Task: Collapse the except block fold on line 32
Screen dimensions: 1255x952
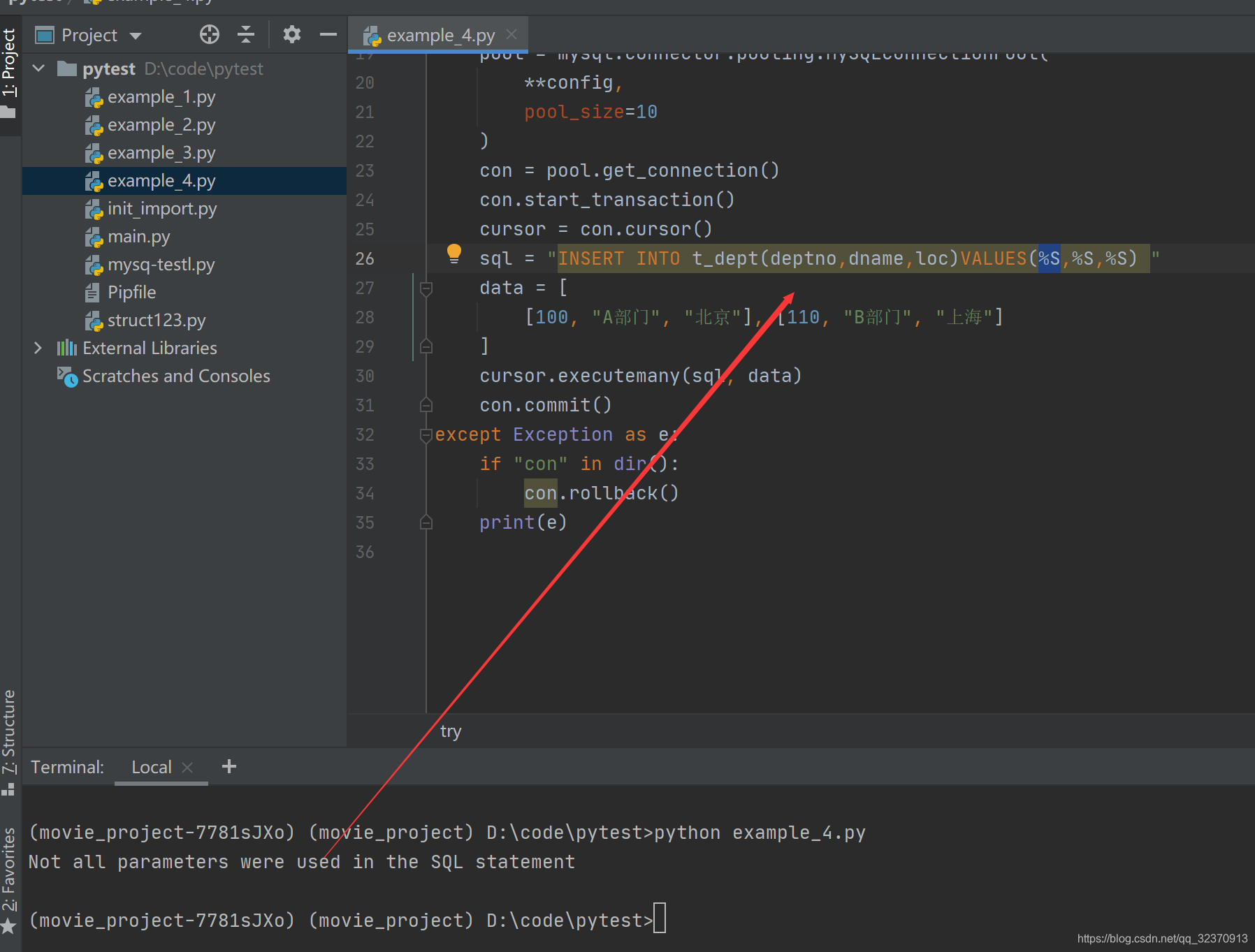Action: (x=426, y=434)
